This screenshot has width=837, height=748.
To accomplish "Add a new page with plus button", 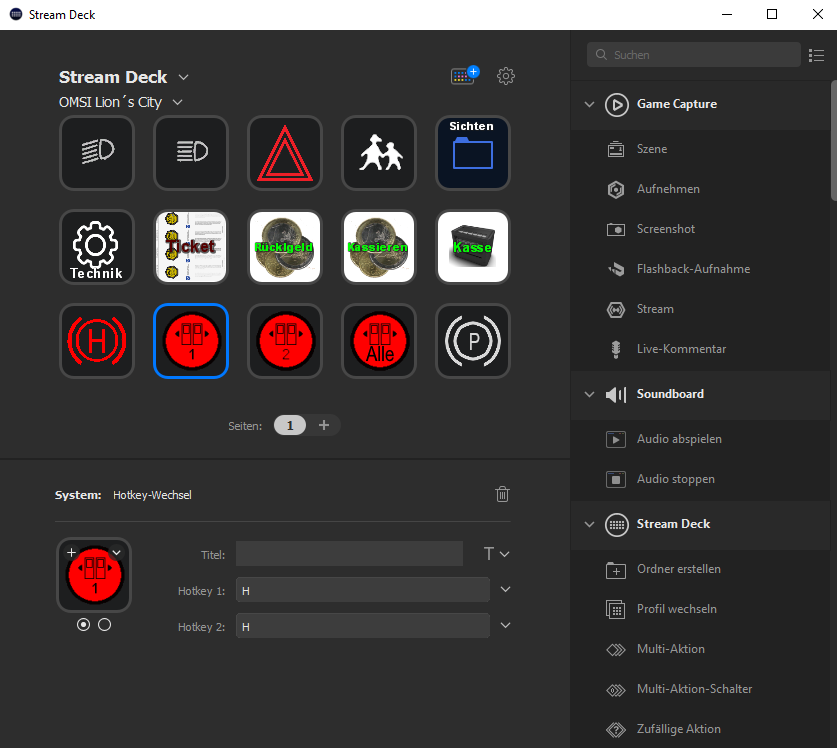I will click(x=323, y=425).
